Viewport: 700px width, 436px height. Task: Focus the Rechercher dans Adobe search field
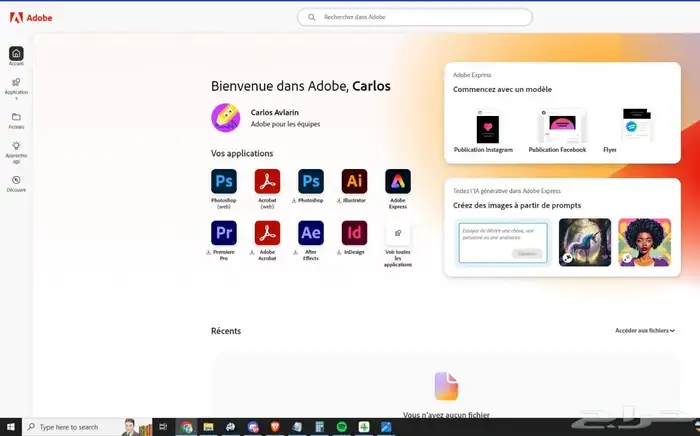(x=415, y=17)
